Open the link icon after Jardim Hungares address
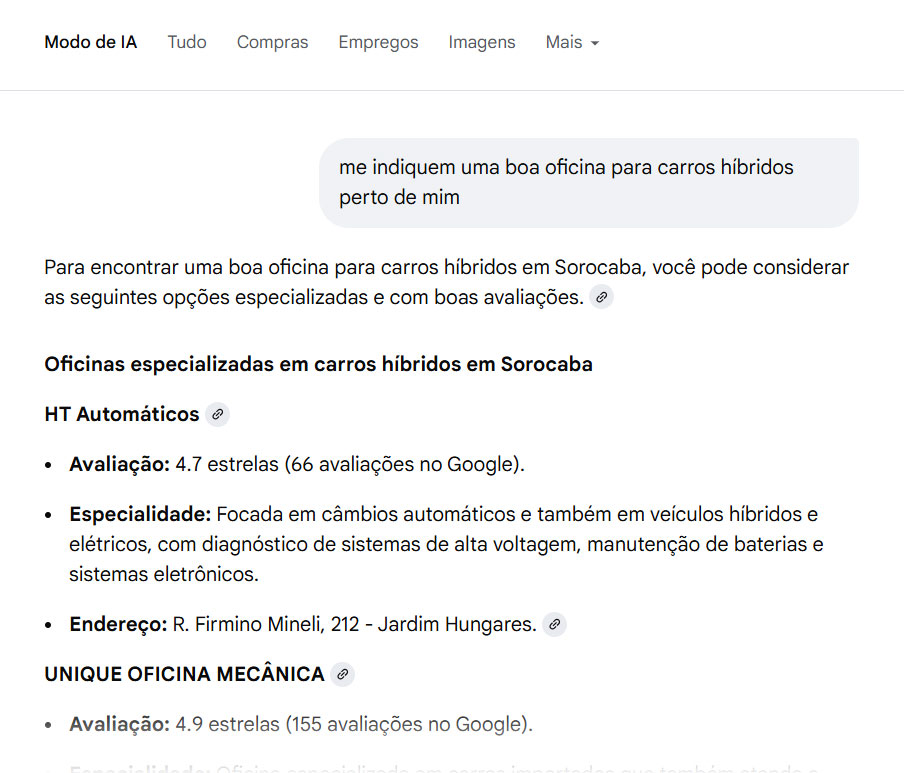904x773 pixels. tap(554, 624)
